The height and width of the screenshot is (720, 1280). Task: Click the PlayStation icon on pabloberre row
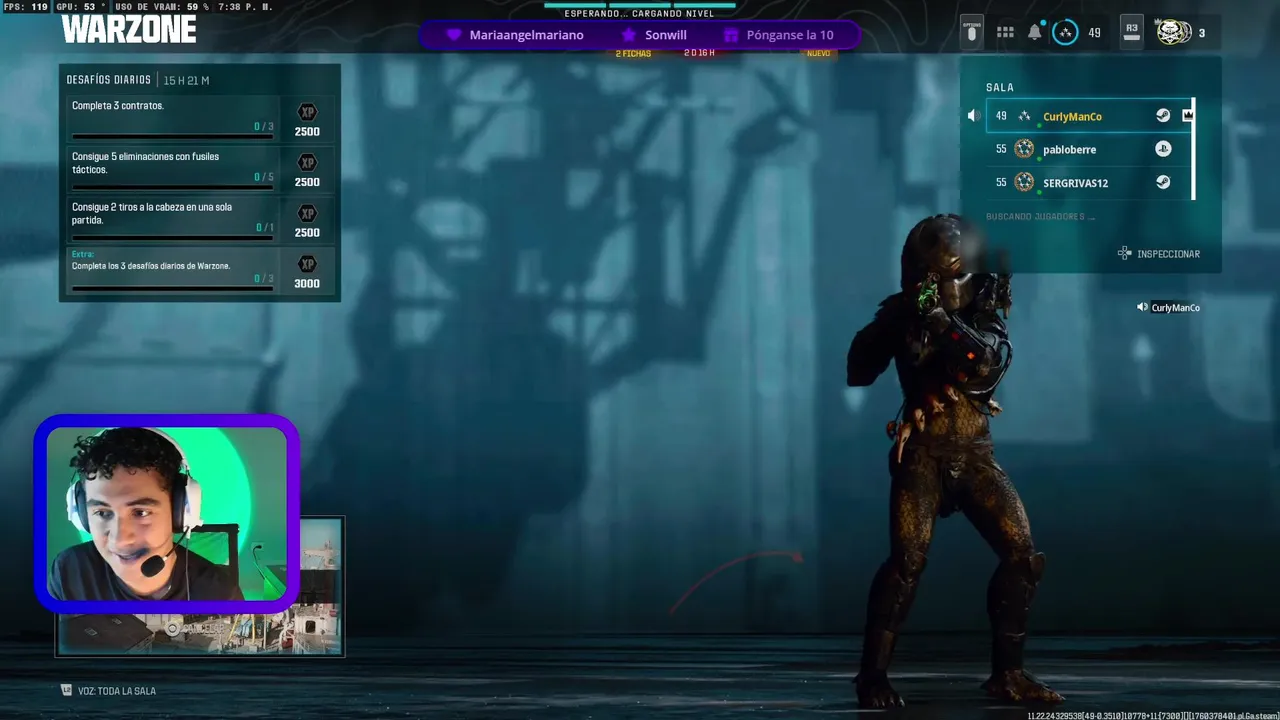1163,149
